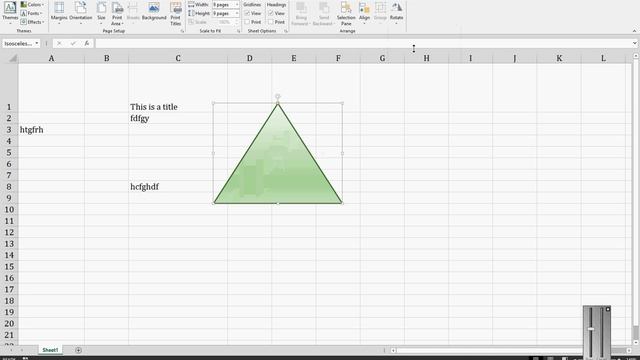
Task: Expand the formula bar arrow
Action: click(x=634, y=43)
